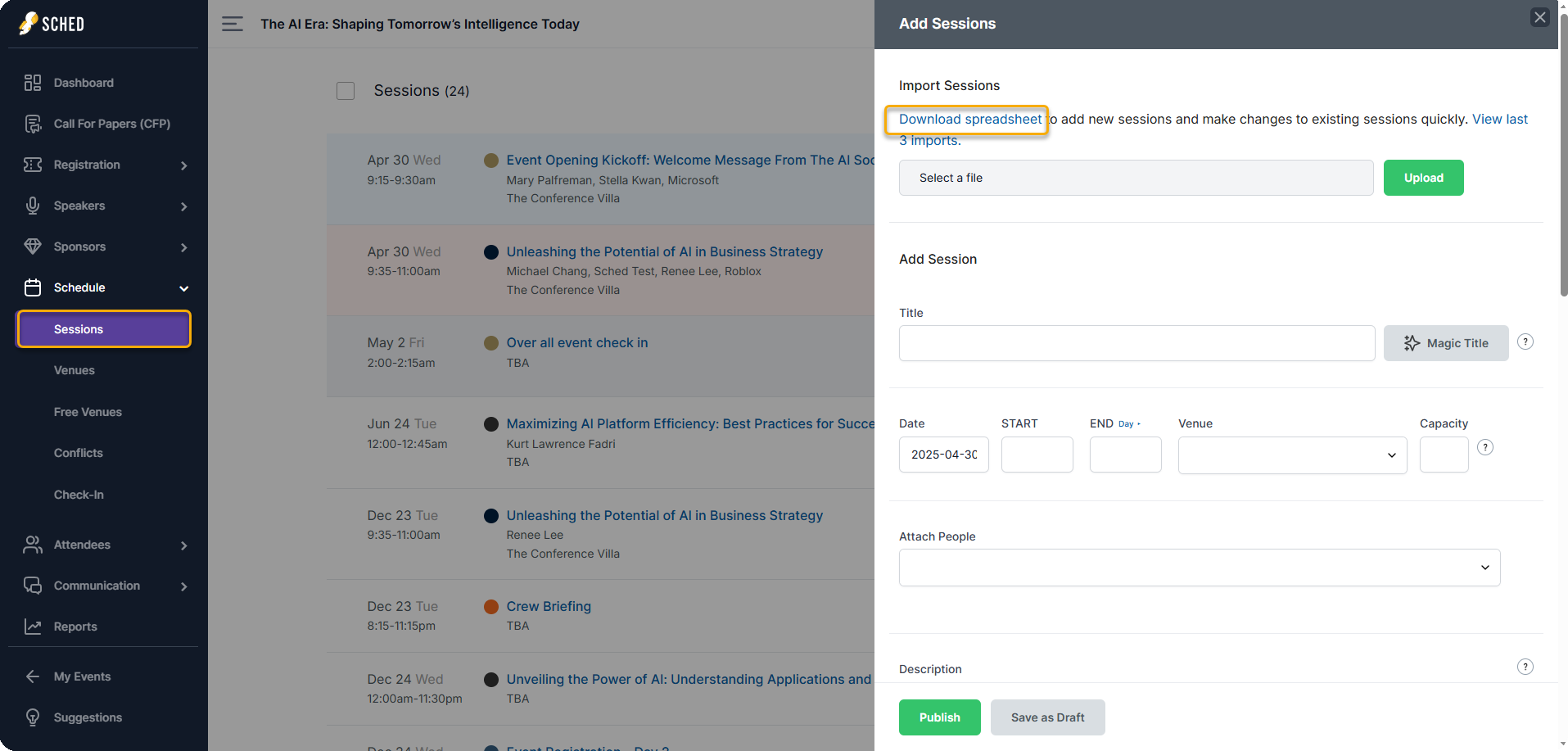Viewport: 1568px width, 751px height.
Task: Open Over all event check in session
Action: click(x=577, y=343)
